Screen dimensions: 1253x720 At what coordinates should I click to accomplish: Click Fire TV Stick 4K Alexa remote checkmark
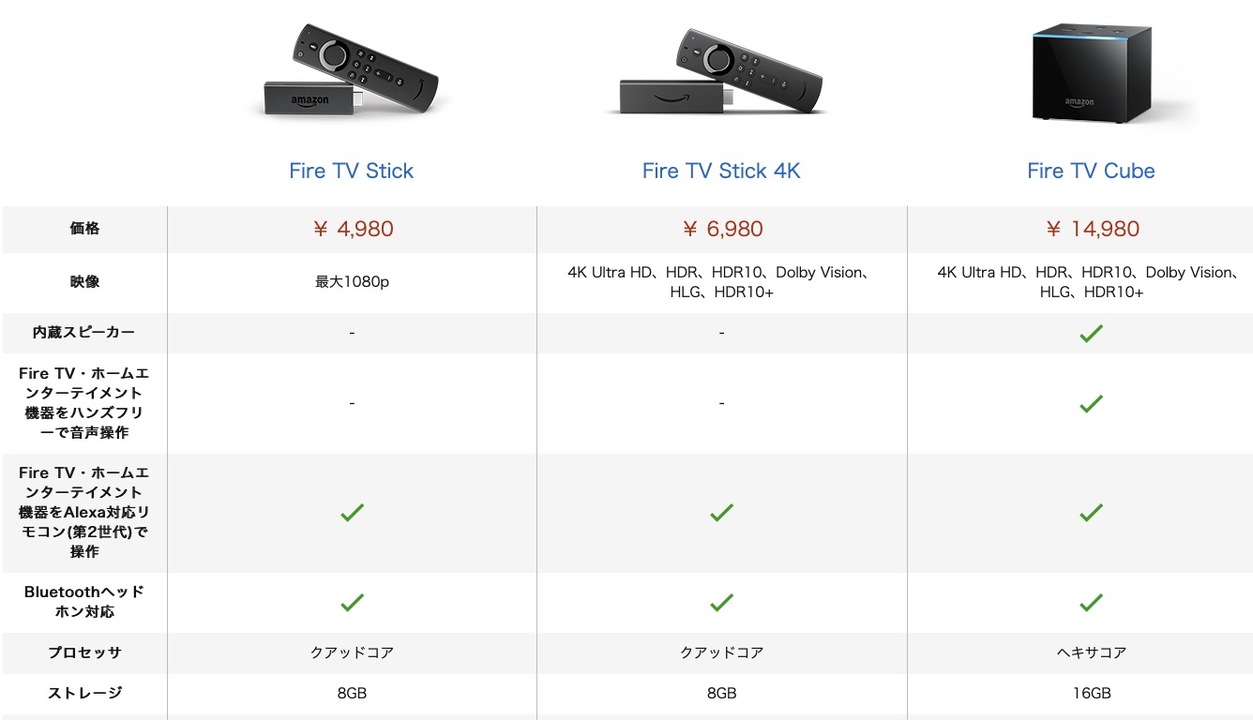[721, 512]
